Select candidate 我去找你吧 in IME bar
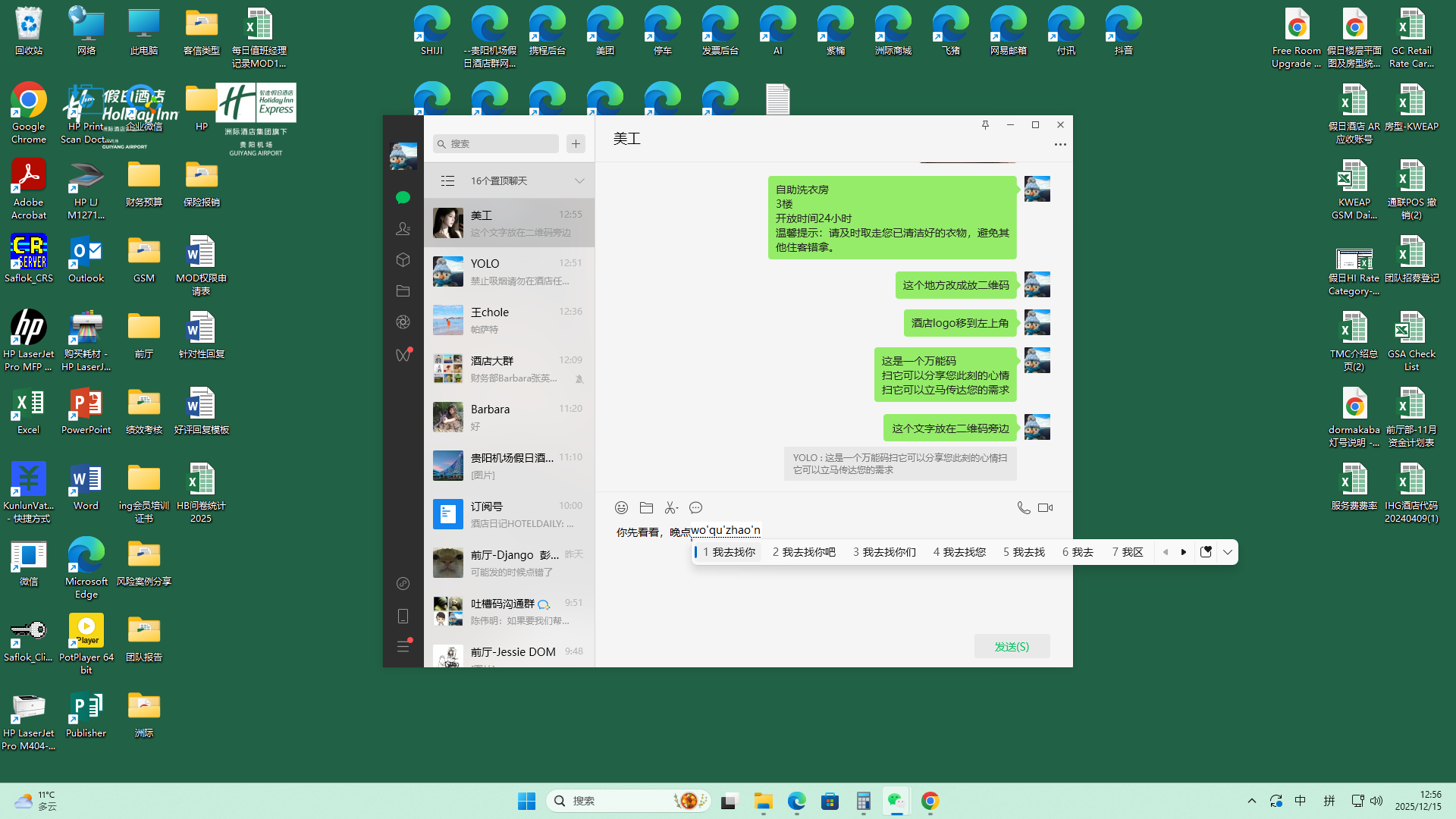Image resolution: width=1456 pixels, height=819 pixels. pyautogui.click(x=804, y=552)
